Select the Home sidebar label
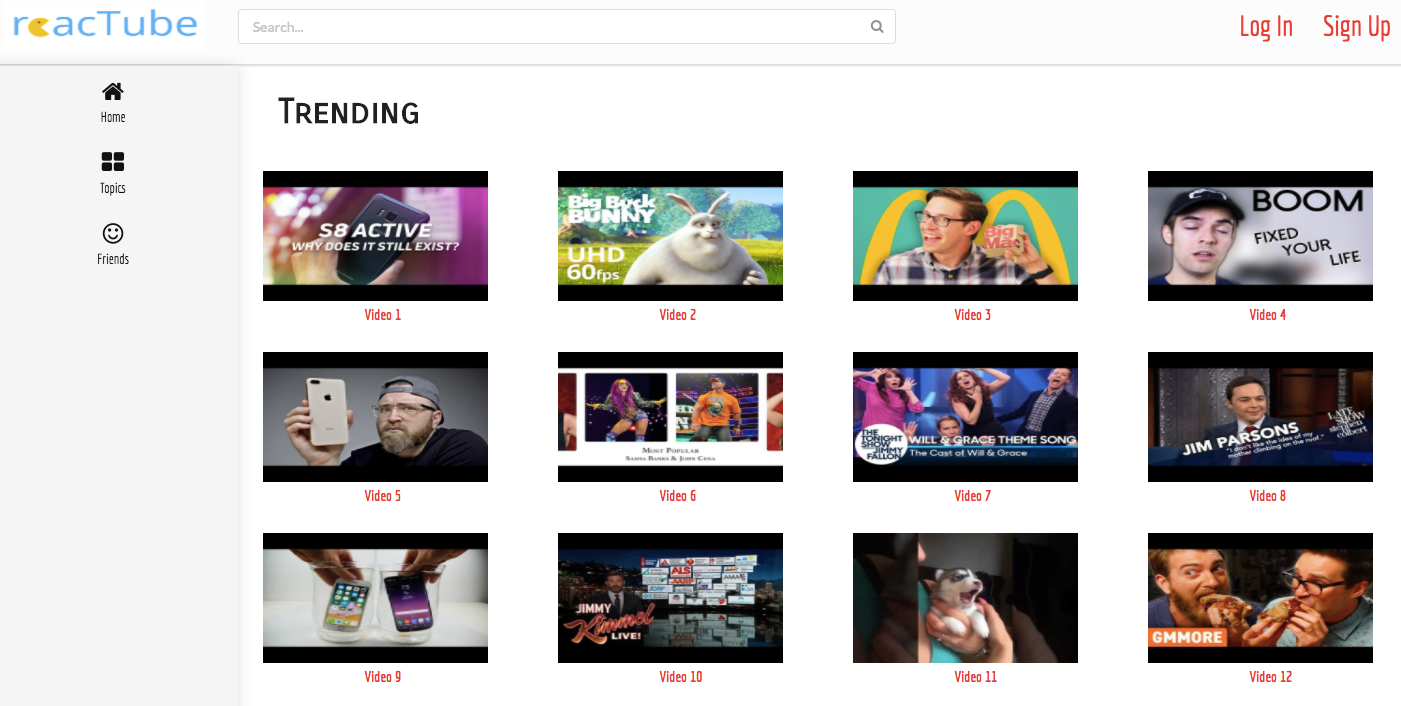Image resolution: width=1401 pixels, height=706 pixels. [x=113, y=117]
